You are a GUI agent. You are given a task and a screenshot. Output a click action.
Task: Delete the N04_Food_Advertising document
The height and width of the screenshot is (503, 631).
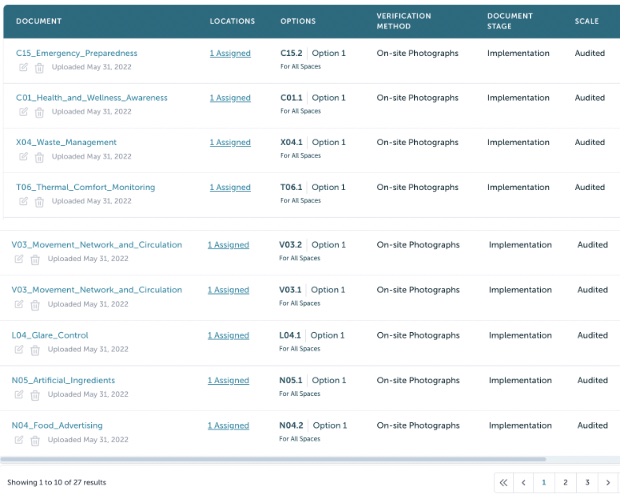(35, 441)
